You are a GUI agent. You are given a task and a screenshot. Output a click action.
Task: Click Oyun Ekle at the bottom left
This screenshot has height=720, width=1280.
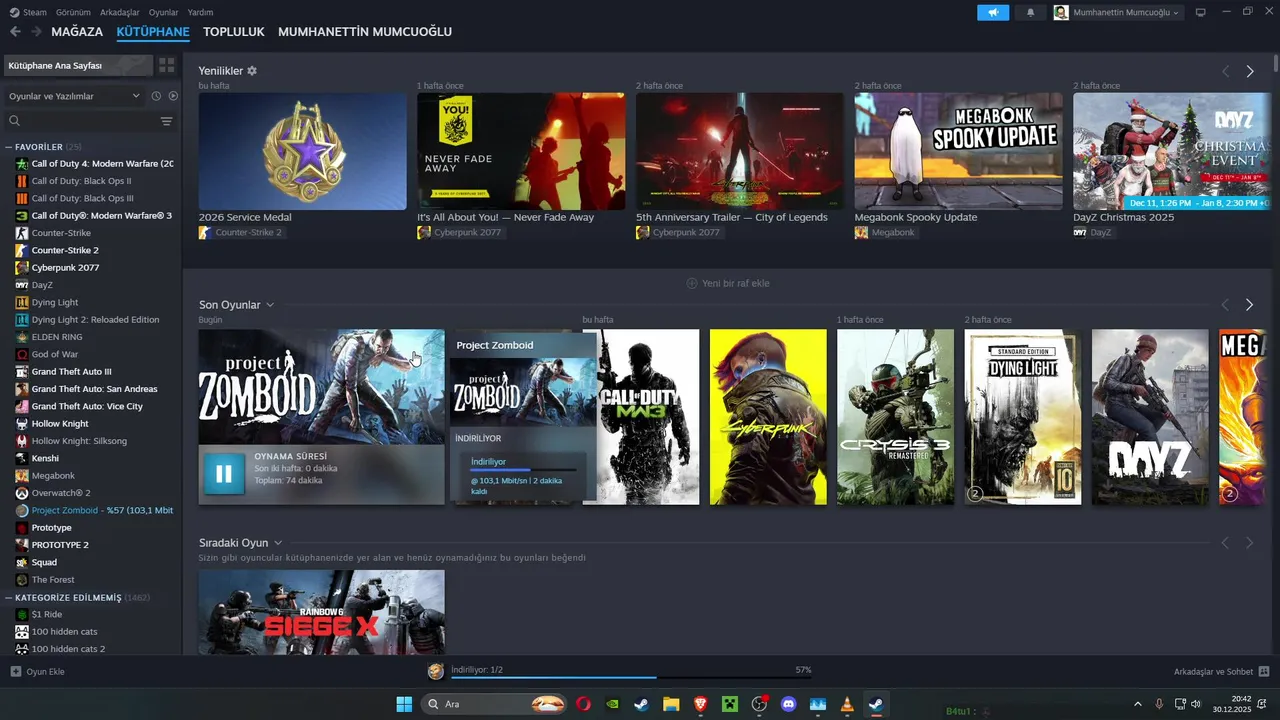37,671
